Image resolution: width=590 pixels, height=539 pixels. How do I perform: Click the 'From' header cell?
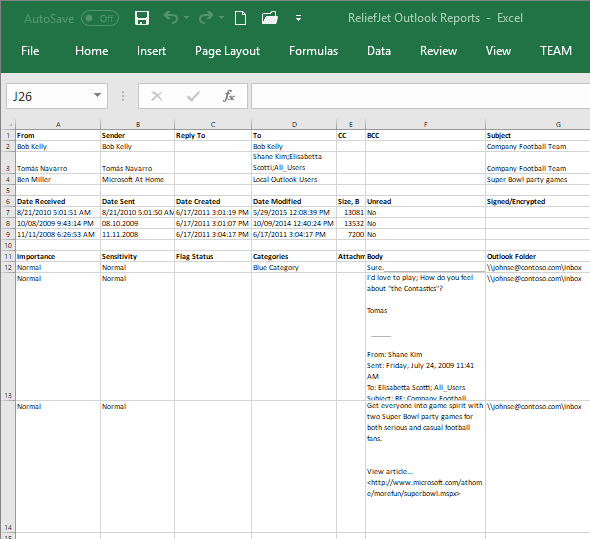[x=58, y=136]
